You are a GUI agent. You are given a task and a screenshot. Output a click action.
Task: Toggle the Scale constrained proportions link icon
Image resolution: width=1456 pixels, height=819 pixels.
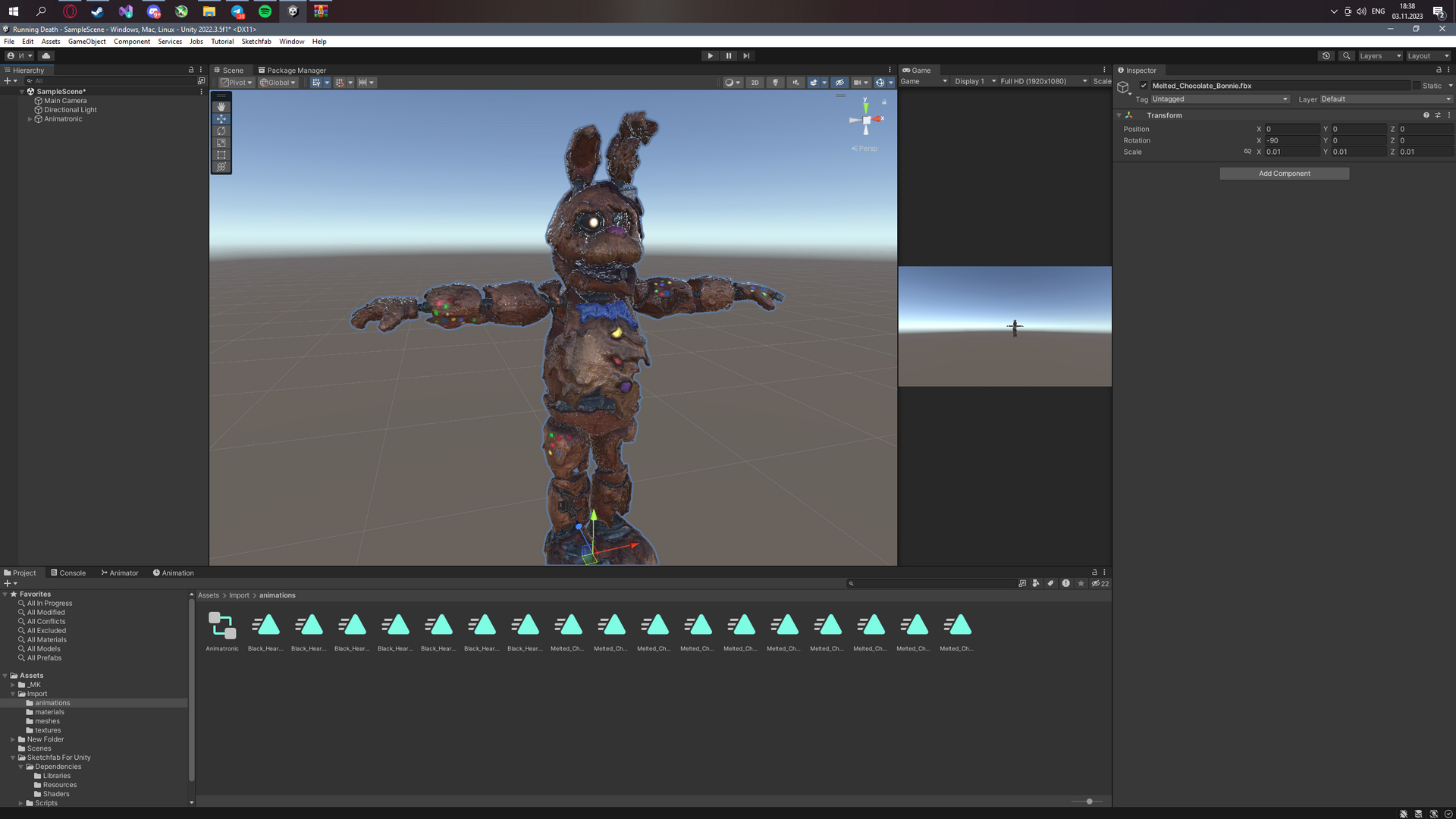coord(1247,152)
